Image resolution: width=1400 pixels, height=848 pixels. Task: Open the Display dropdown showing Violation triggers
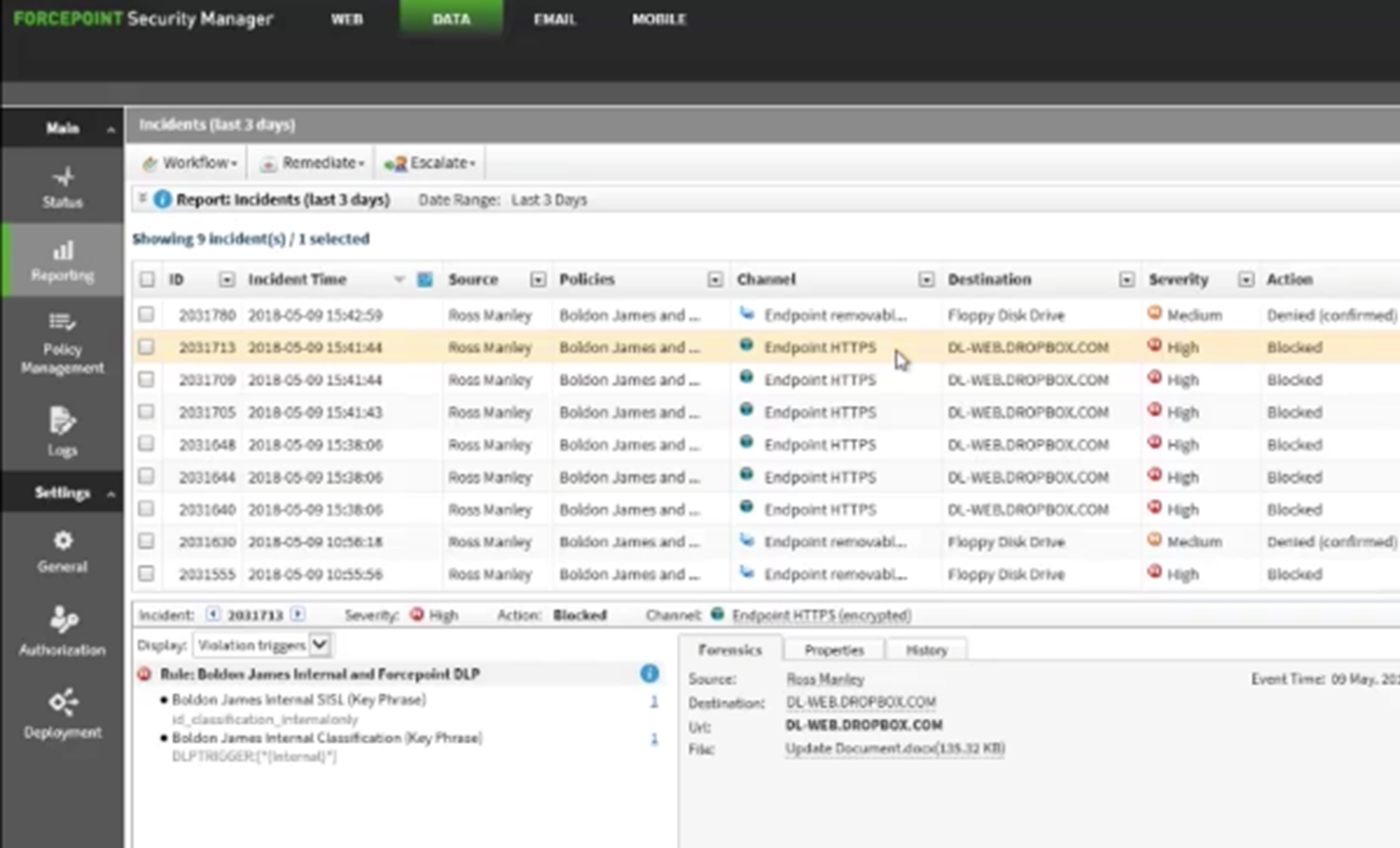pos(318,644)
